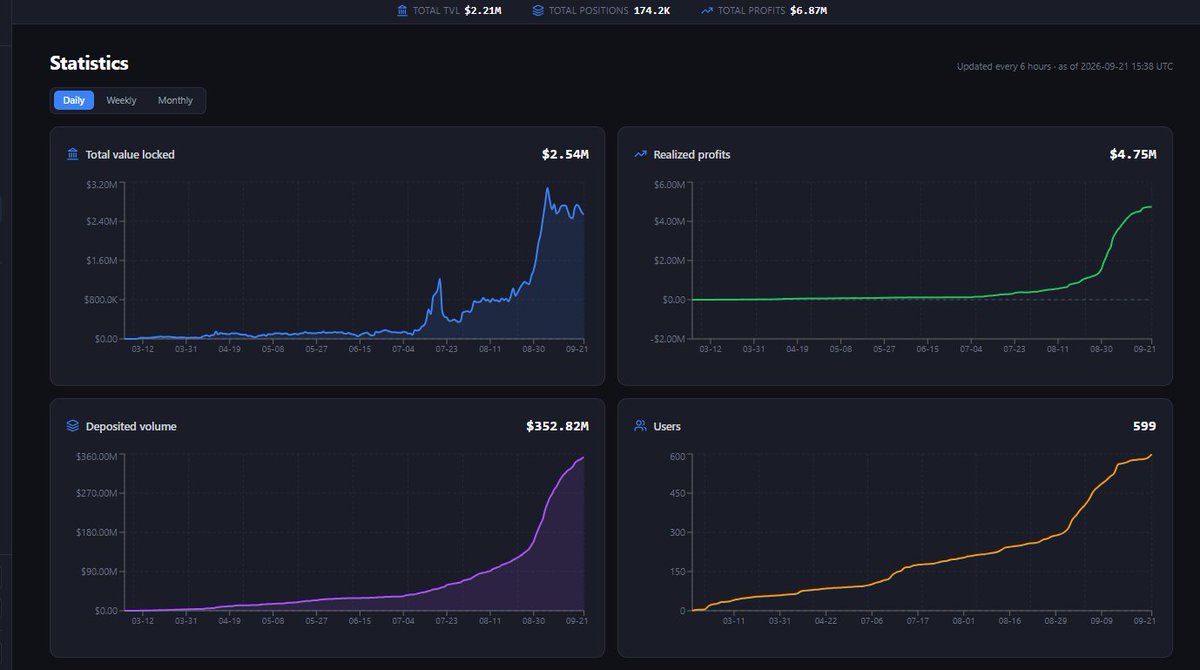
Task: Click the $3.20M axis label in TVL chart
Action: pos(101,185)
